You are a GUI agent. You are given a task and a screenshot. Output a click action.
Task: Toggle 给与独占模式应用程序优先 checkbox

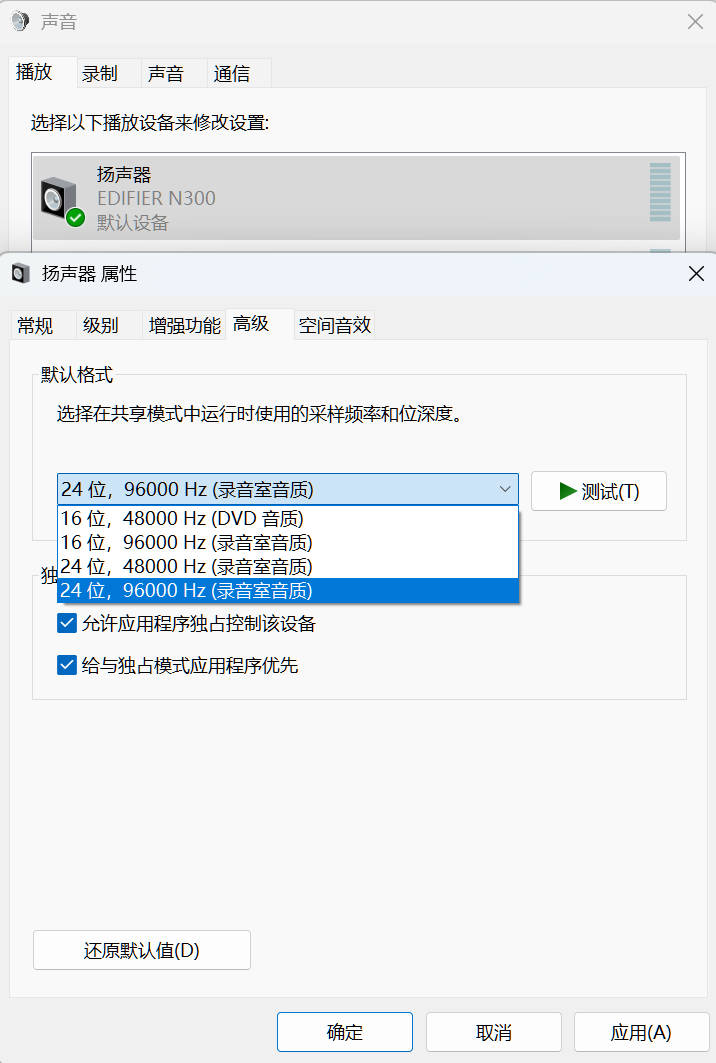click(x=67, y=665)
